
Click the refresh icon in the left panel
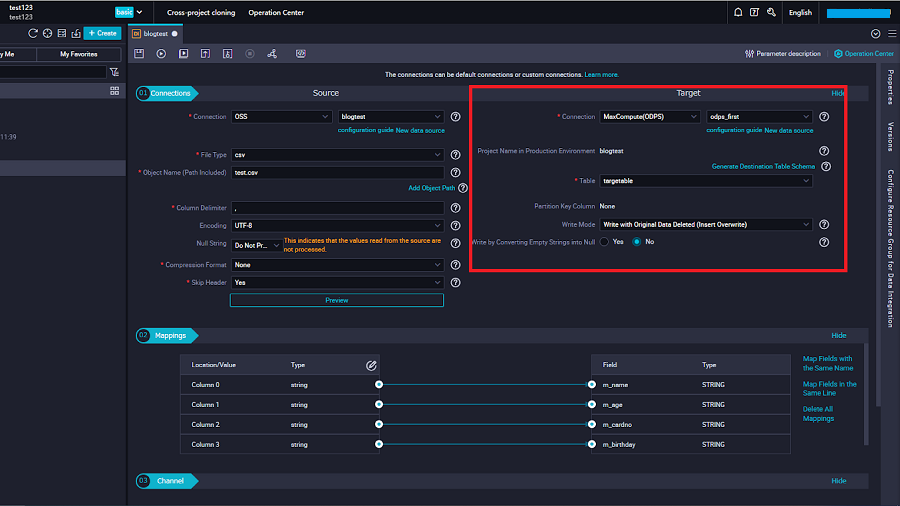(x=33, y=33)
